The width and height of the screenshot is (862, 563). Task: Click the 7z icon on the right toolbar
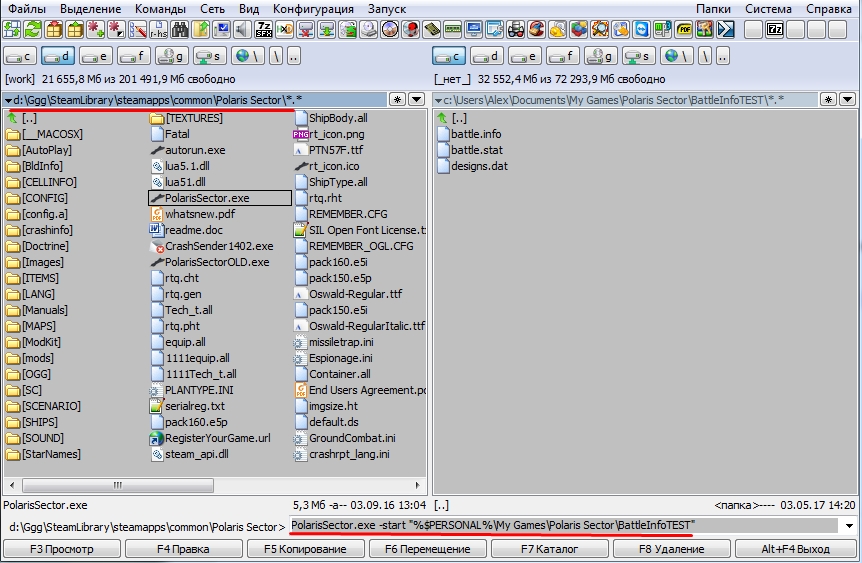pos(775,29)
